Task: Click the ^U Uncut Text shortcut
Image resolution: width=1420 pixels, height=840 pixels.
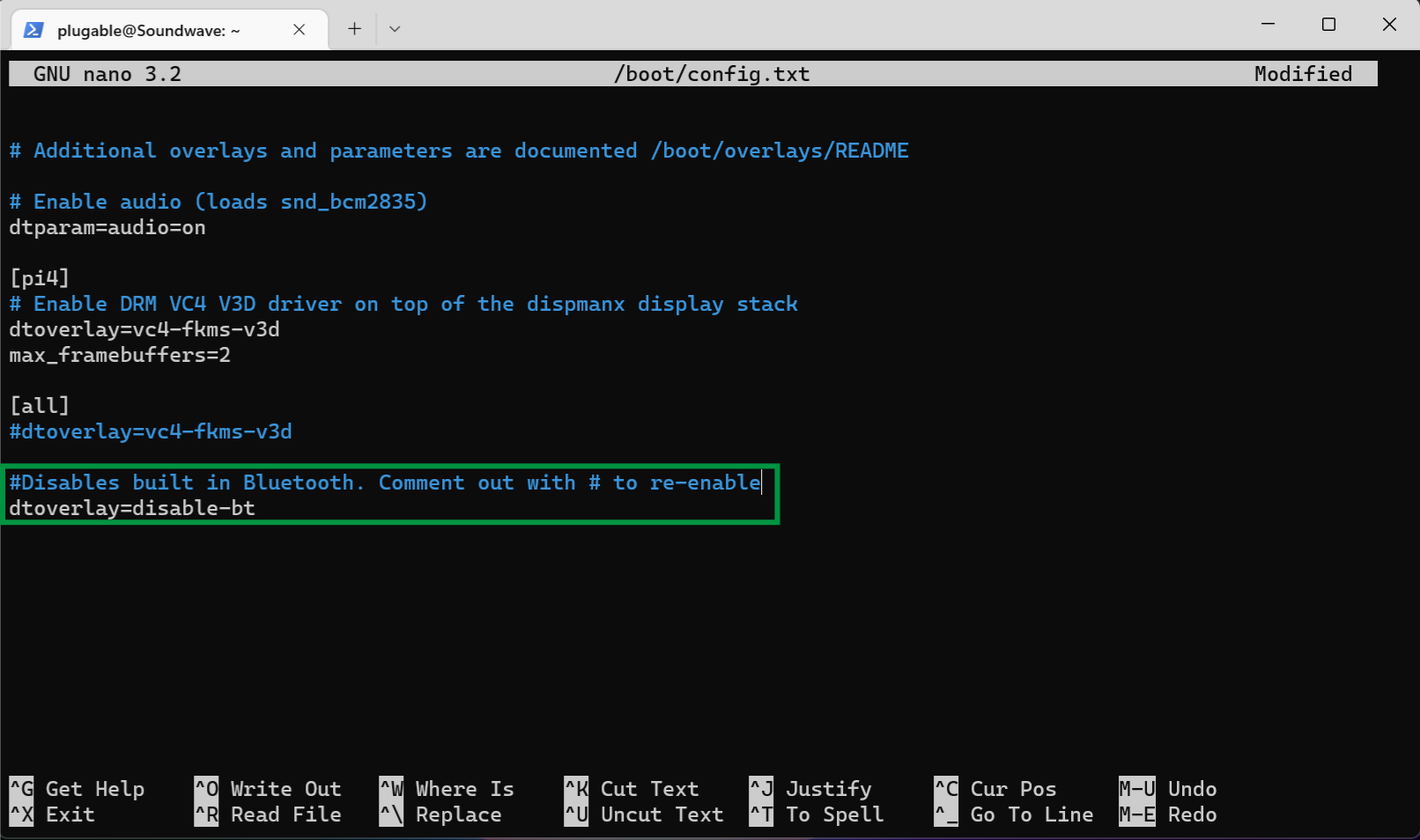Action: click(x=644, y=814)
